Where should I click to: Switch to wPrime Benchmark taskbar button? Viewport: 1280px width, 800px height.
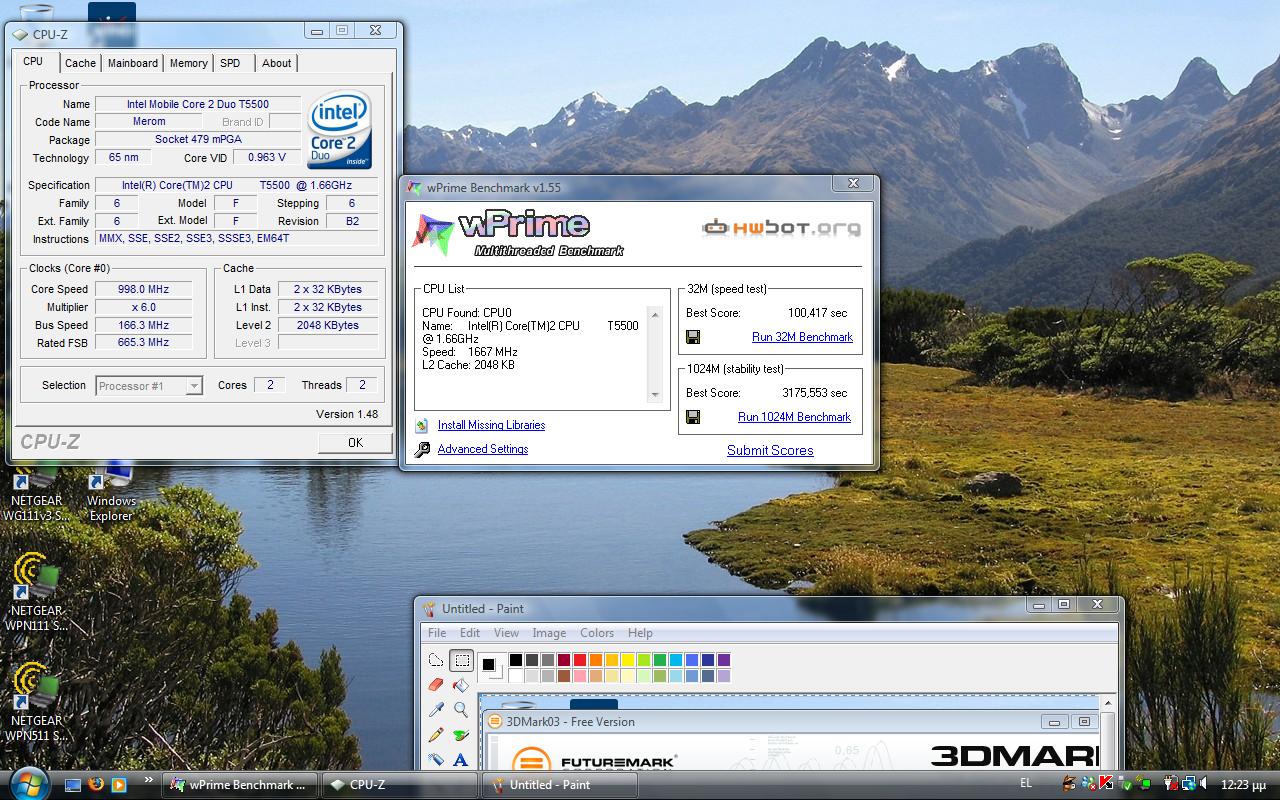[240, 785]
